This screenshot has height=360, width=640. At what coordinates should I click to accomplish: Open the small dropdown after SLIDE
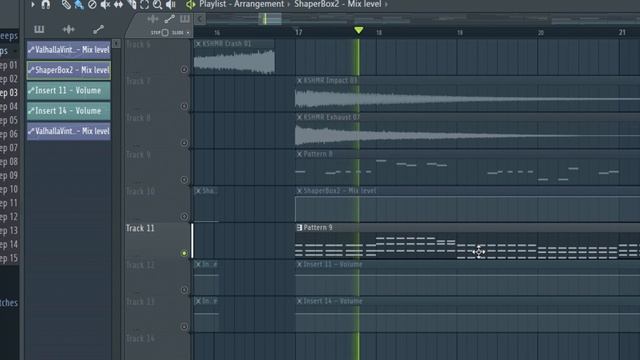pyautogui.click(x=188, y=33)
